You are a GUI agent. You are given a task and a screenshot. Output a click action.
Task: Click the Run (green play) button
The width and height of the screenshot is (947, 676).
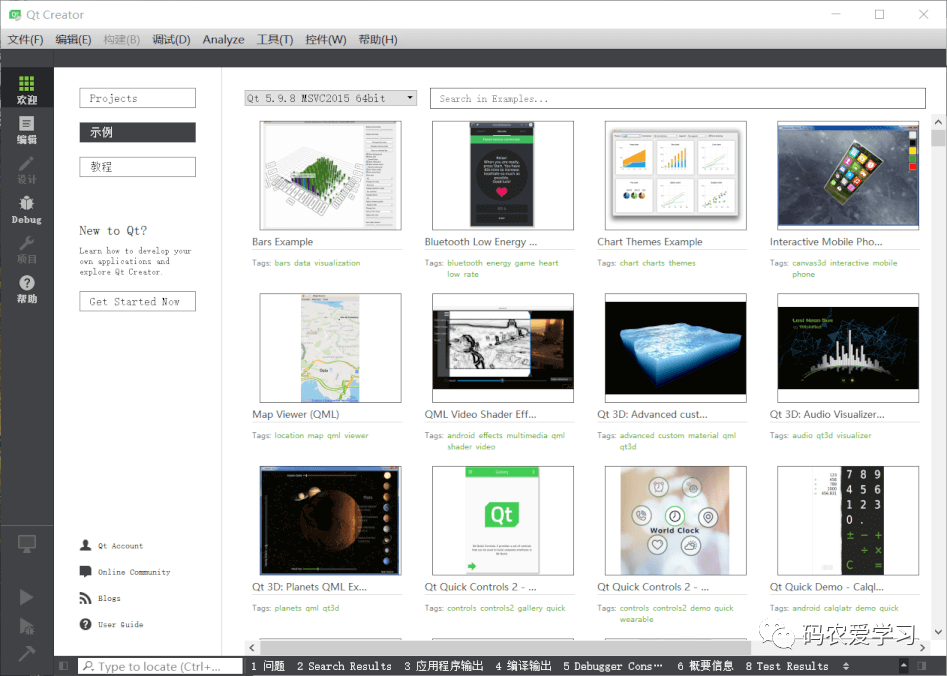tap(26, 597)
